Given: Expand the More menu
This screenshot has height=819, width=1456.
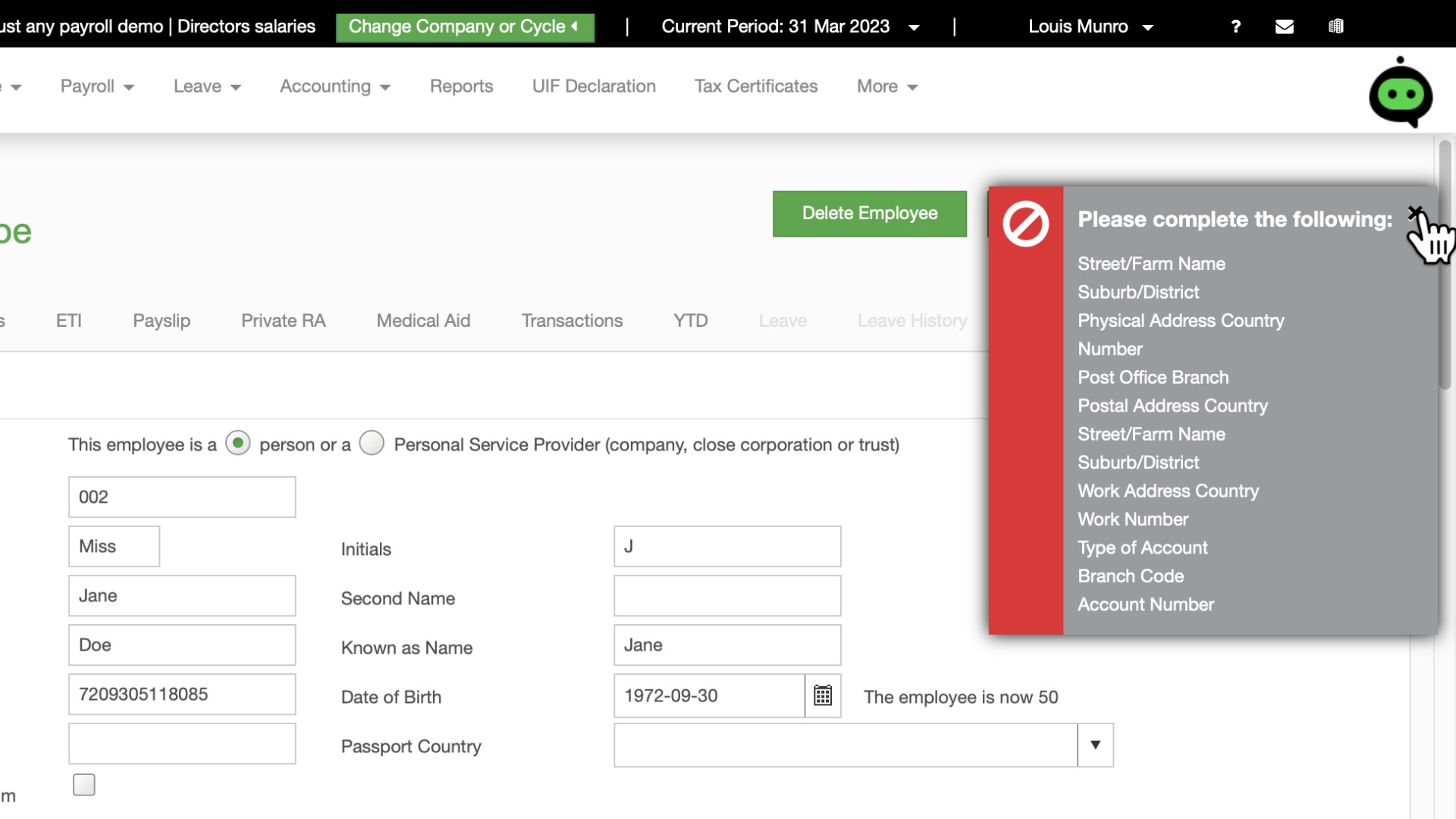Looking at the screenshot, I should (x=886, y=86).
